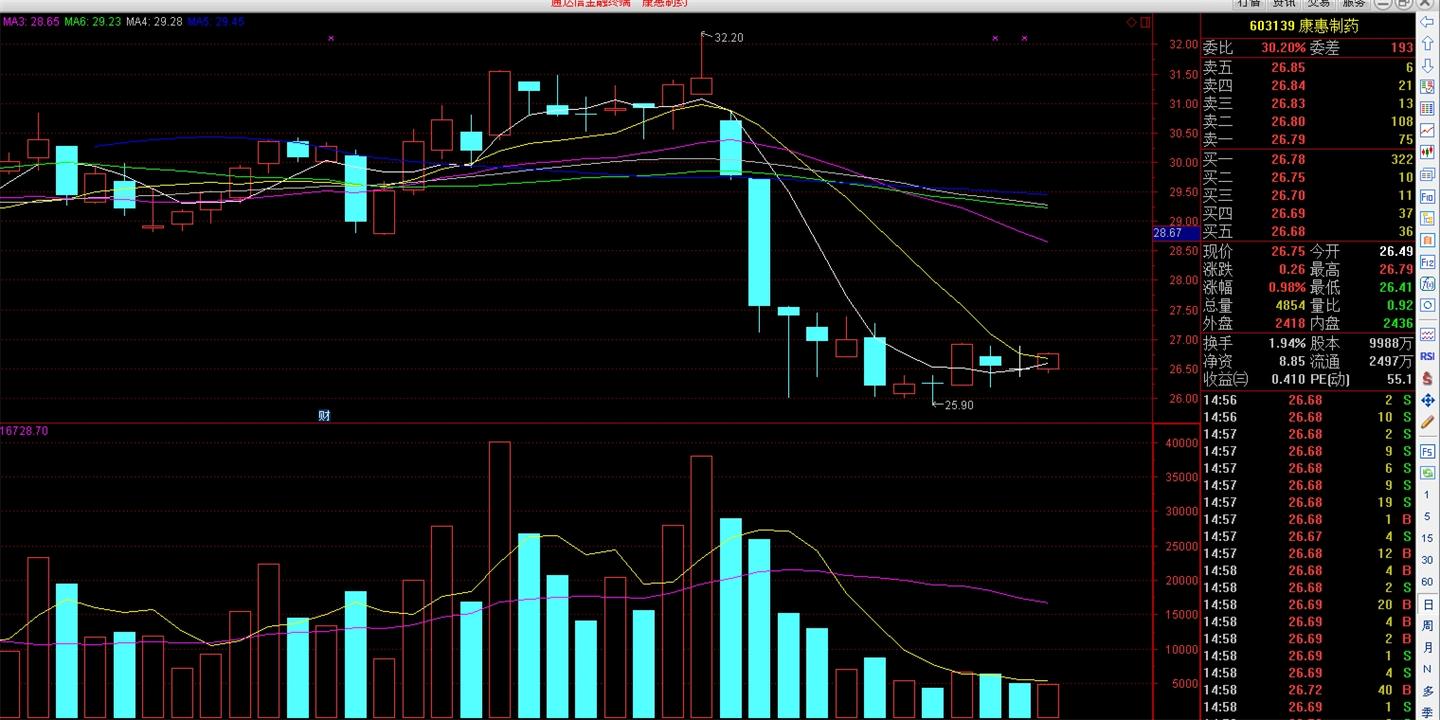Screen dimensions: 1440x720
Task: Click the 16728.70 volume indicator value
Action: point(24,431)
